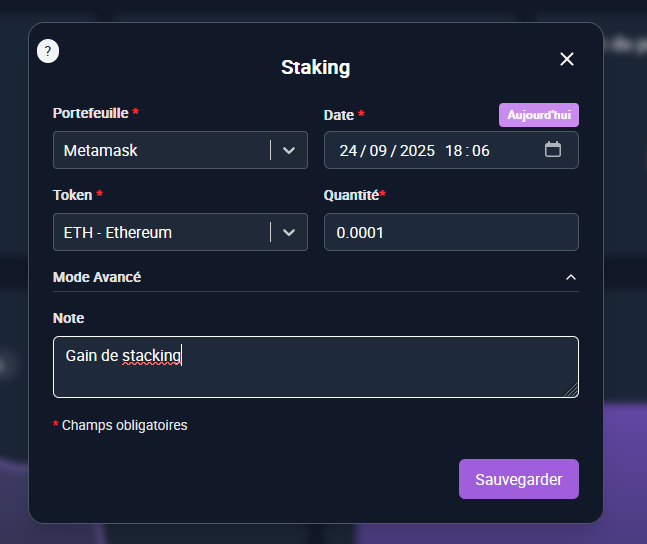Collapse the Mode Avancé section chevron
The height and width of the screenshot is (544, 647).
click(x=571, y=277)
